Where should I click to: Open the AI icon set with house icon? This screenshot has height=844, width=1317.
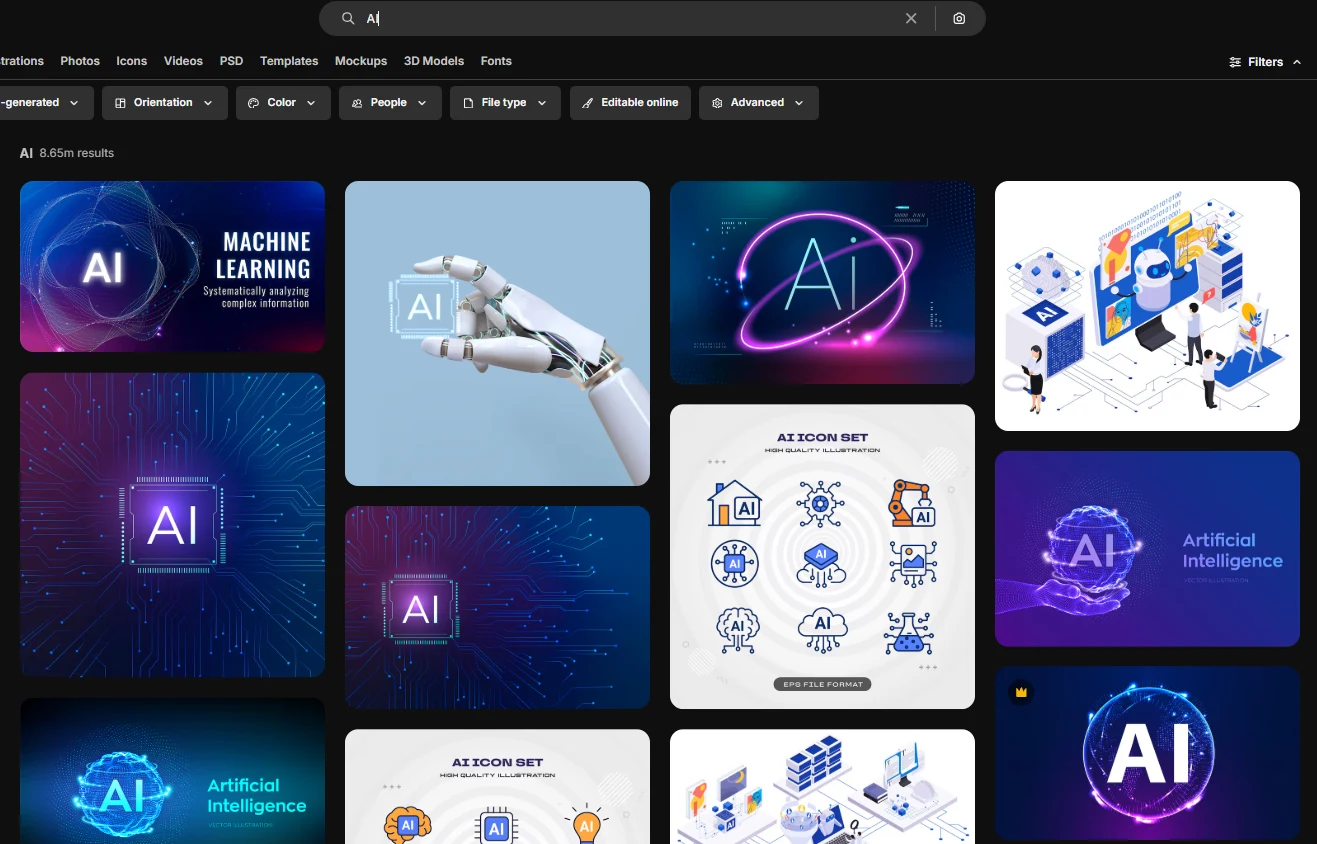(x=822, y=556)
